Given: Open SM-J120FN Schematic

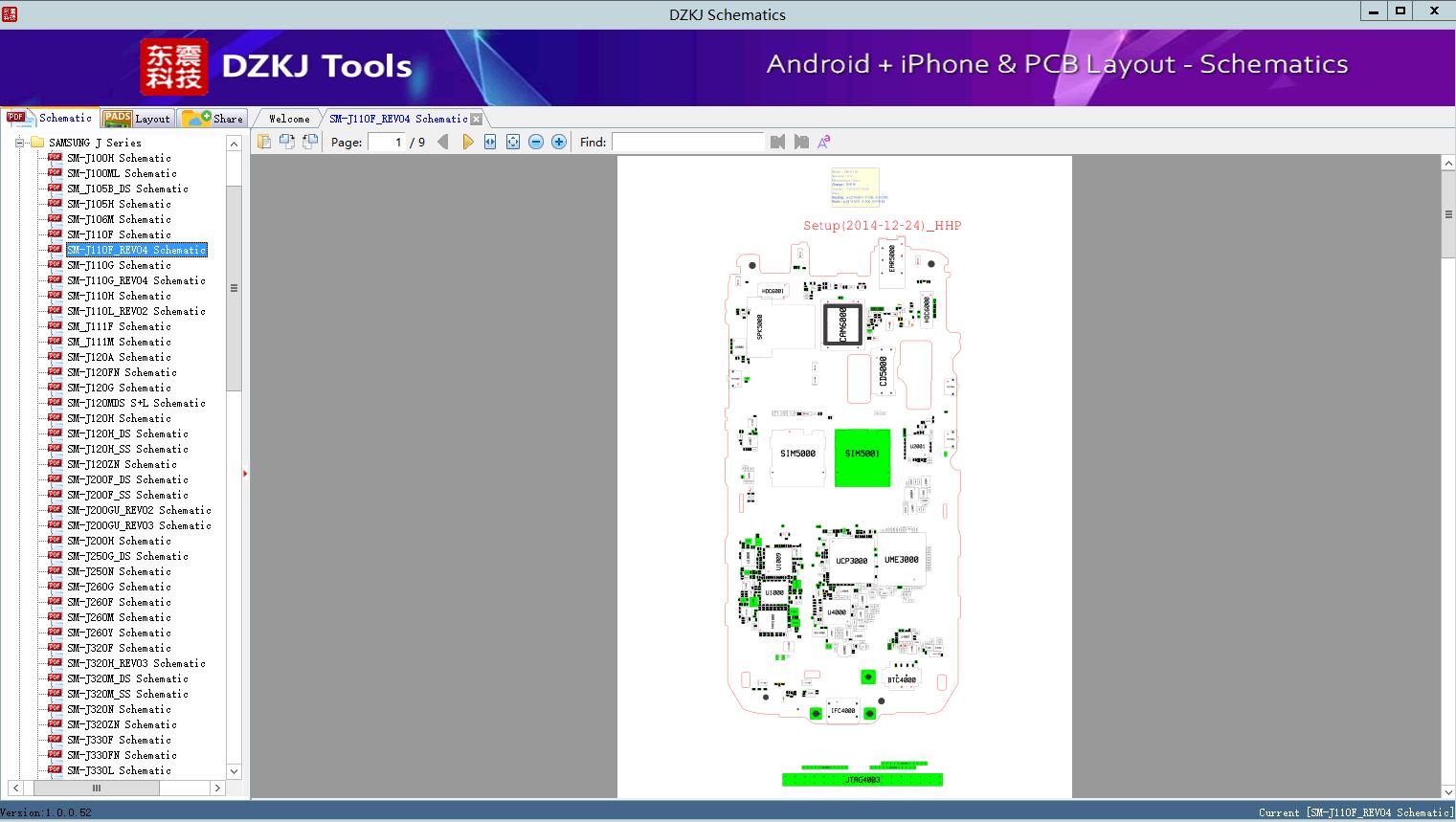Looking at the screenshot, I should 122,372.
